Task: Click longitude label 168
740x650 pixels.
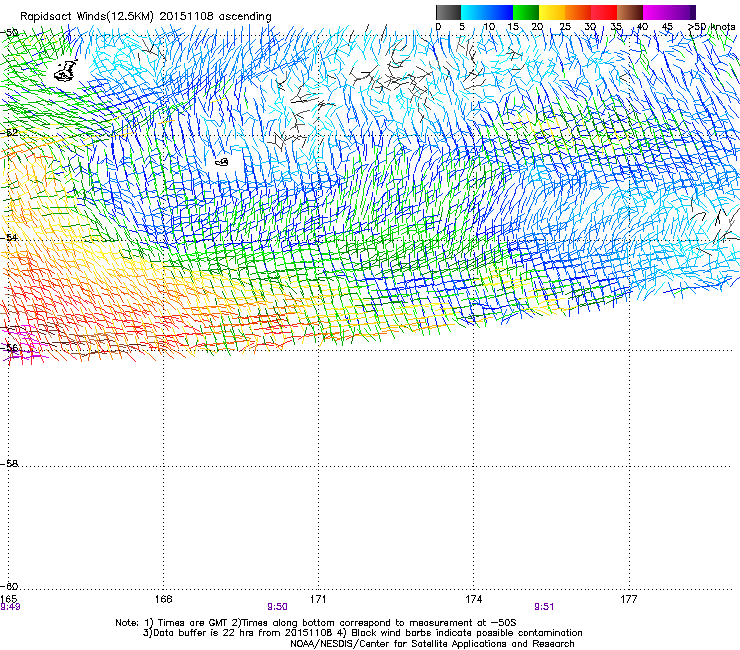Action: [163, 599]
